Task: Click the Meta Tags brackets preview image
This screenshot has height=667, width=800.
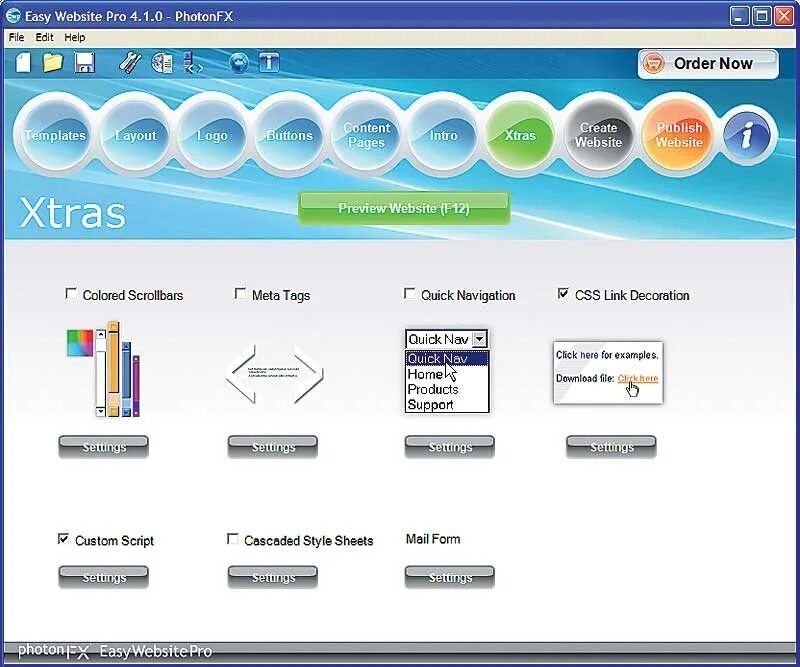Action: pyautogui.click(x=274, y=374)
